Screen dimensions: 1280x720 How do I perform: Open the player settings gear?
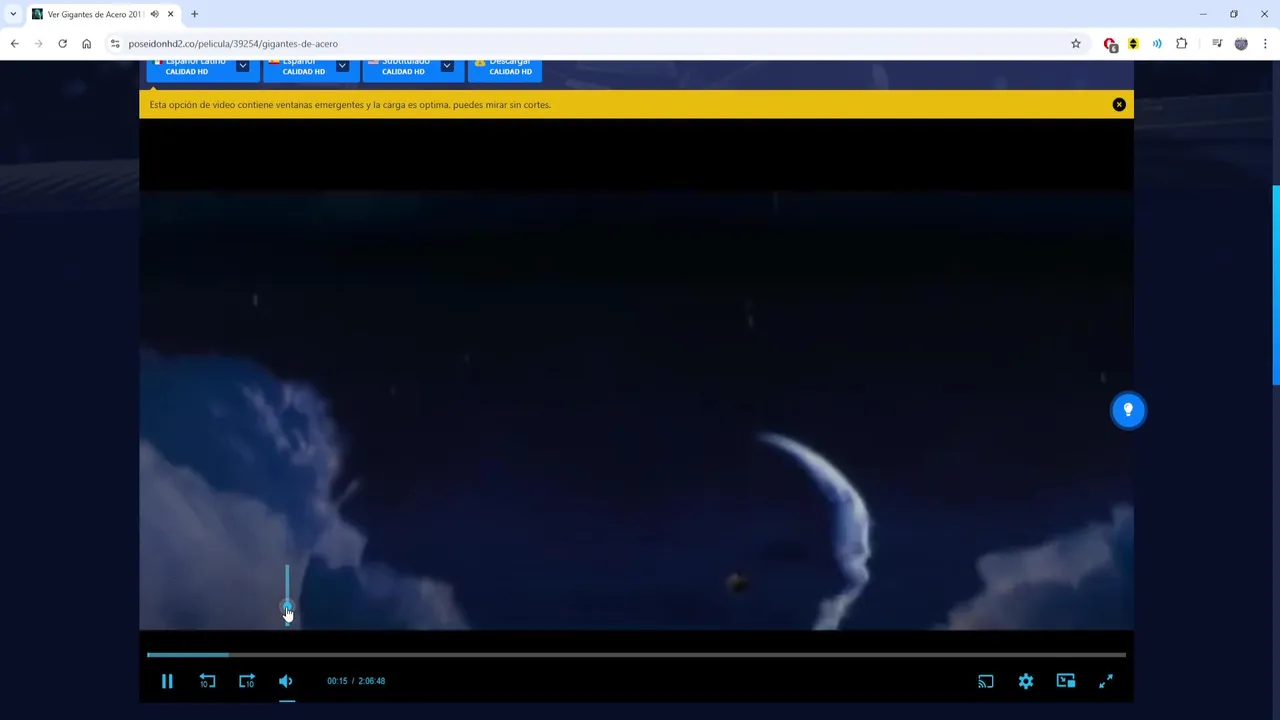pyautogui.click(x=1026, y=681)
